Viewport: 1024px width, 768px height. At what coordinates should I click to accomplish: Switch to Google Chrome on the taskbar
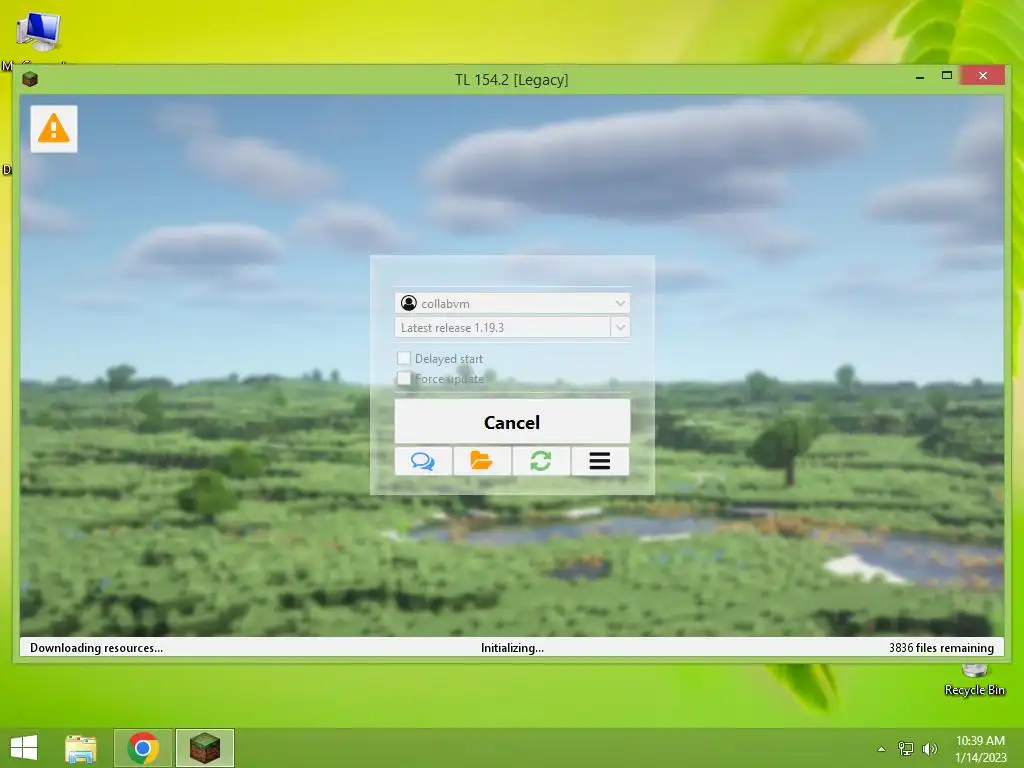[143, 748]
